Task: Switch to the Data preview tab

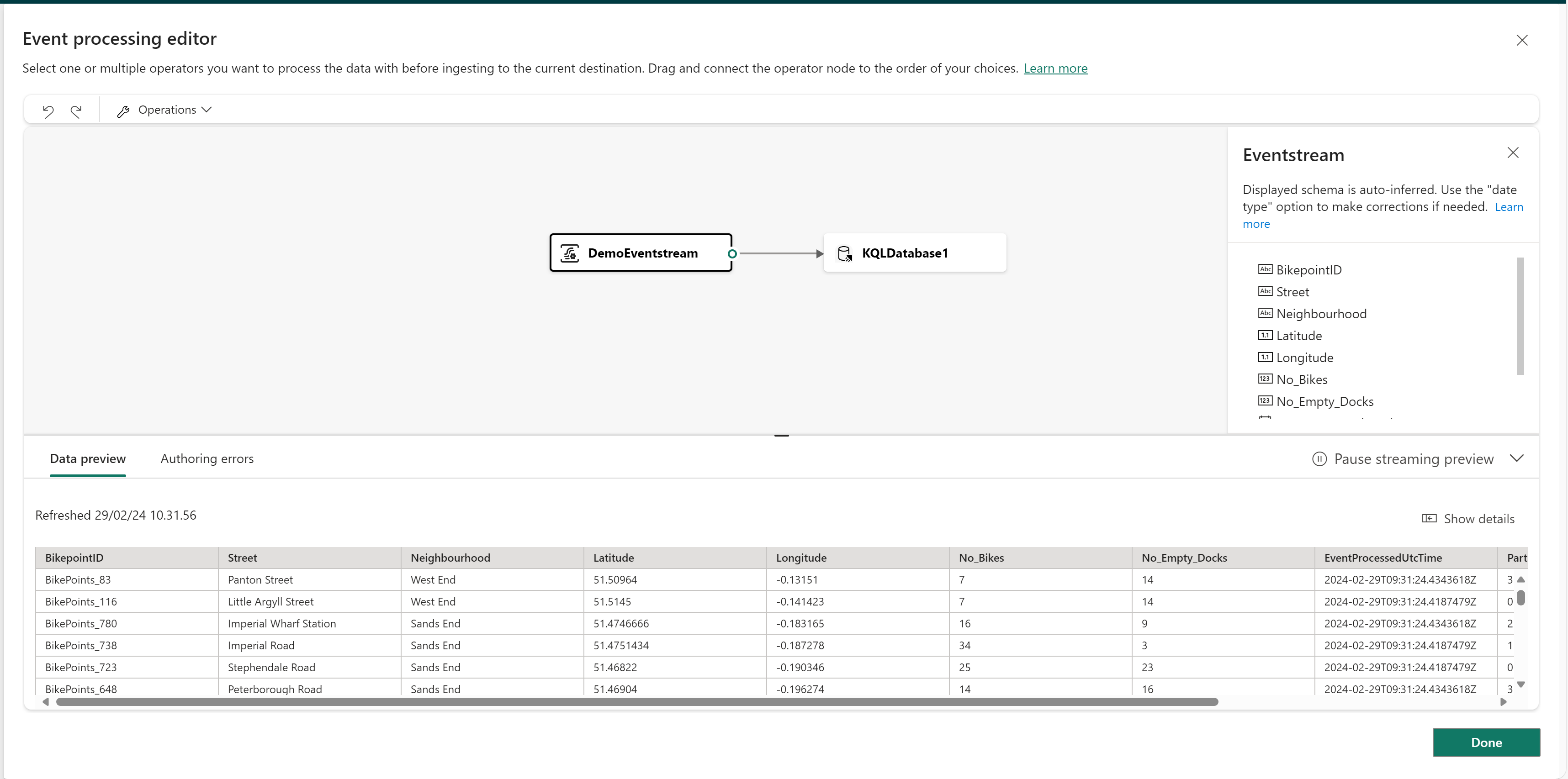Action: [x=88, y=459]
